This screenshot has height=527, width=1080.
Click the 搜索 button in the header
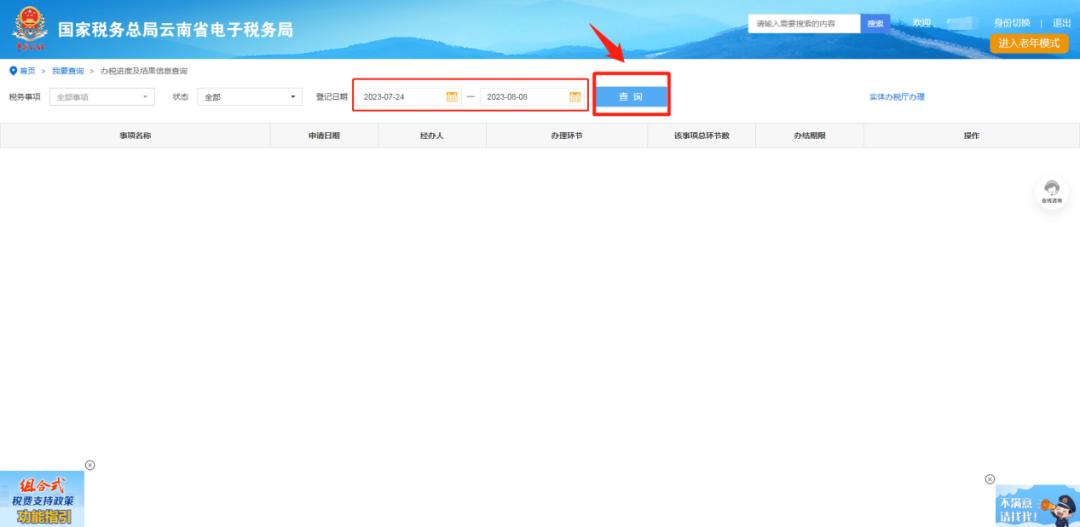pyautogui.click(x=875, y=23)
